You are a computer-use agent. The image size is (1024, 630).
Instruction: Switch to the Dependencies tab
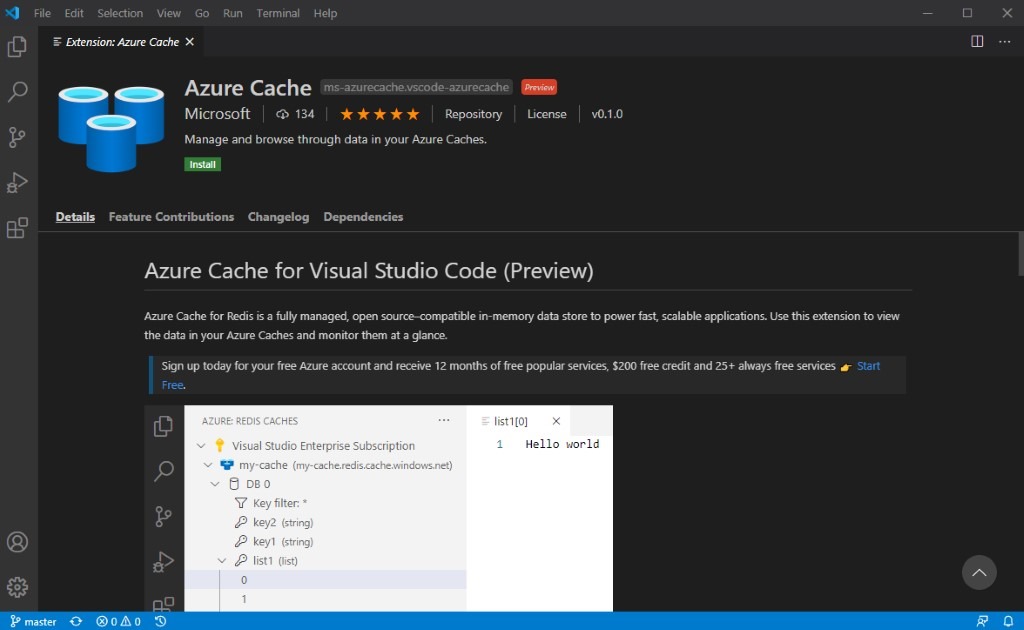[363, 217]
